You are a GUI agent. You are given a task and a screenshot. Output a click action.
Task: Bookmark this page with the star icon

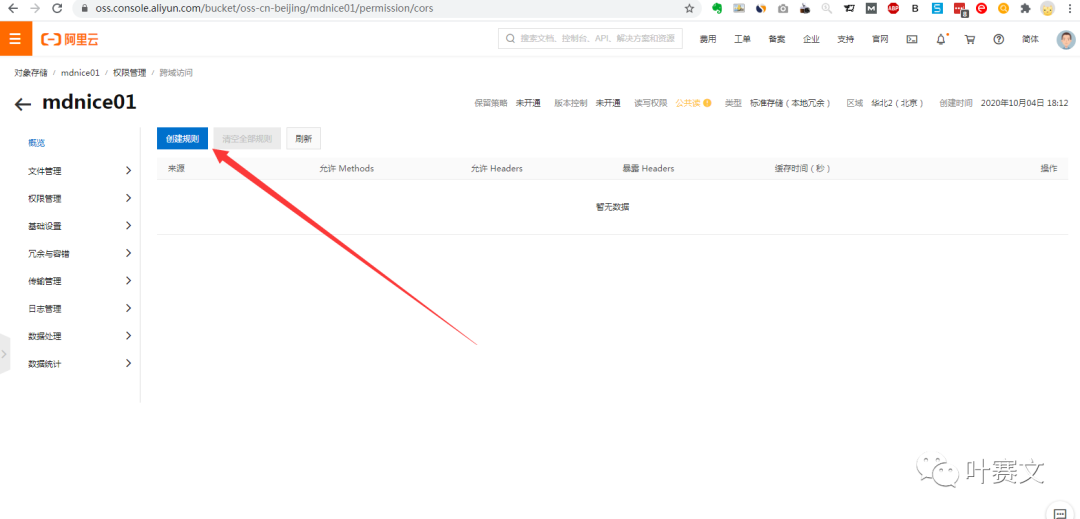coord(689,9)
